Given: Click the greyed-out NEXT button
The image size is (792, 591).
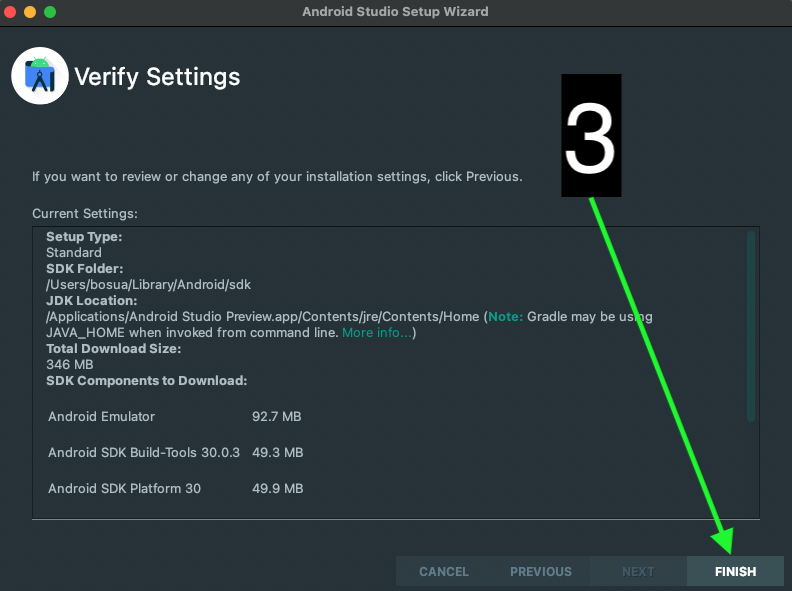Looking at the screenshot, I should point(638,571).
